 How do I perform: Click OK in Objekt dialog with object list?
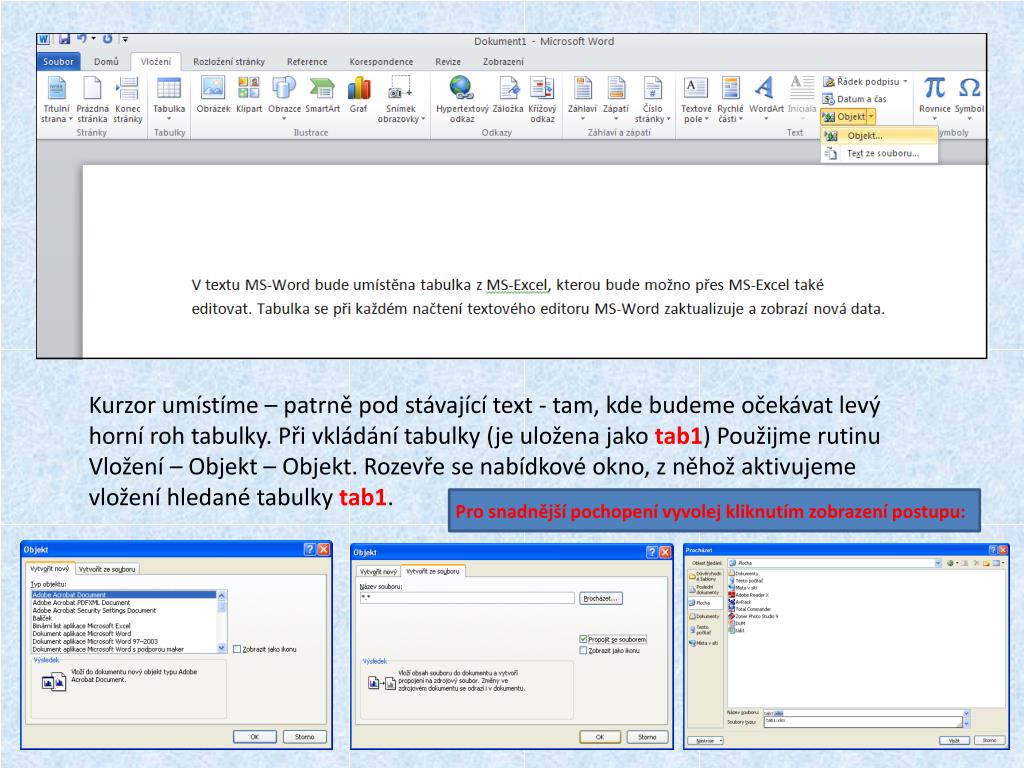pos(255,737)
